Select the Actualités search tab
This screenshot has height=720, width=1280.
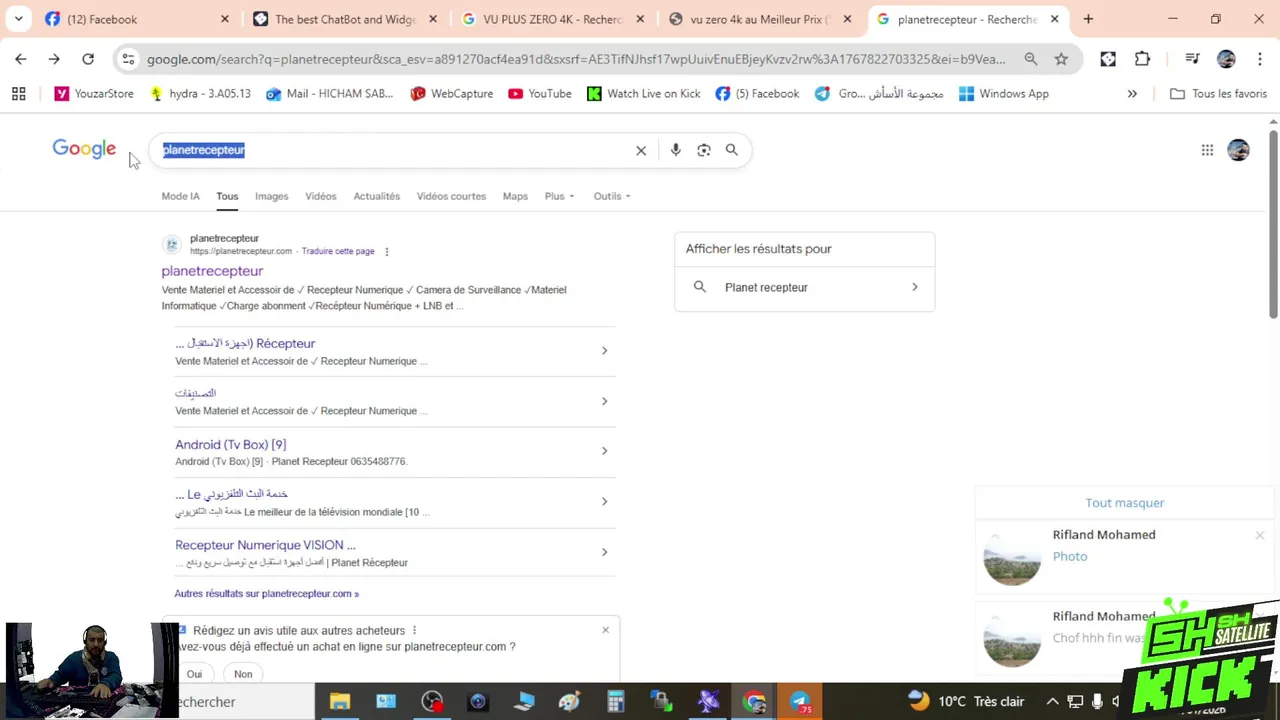[x=377, y=196]
